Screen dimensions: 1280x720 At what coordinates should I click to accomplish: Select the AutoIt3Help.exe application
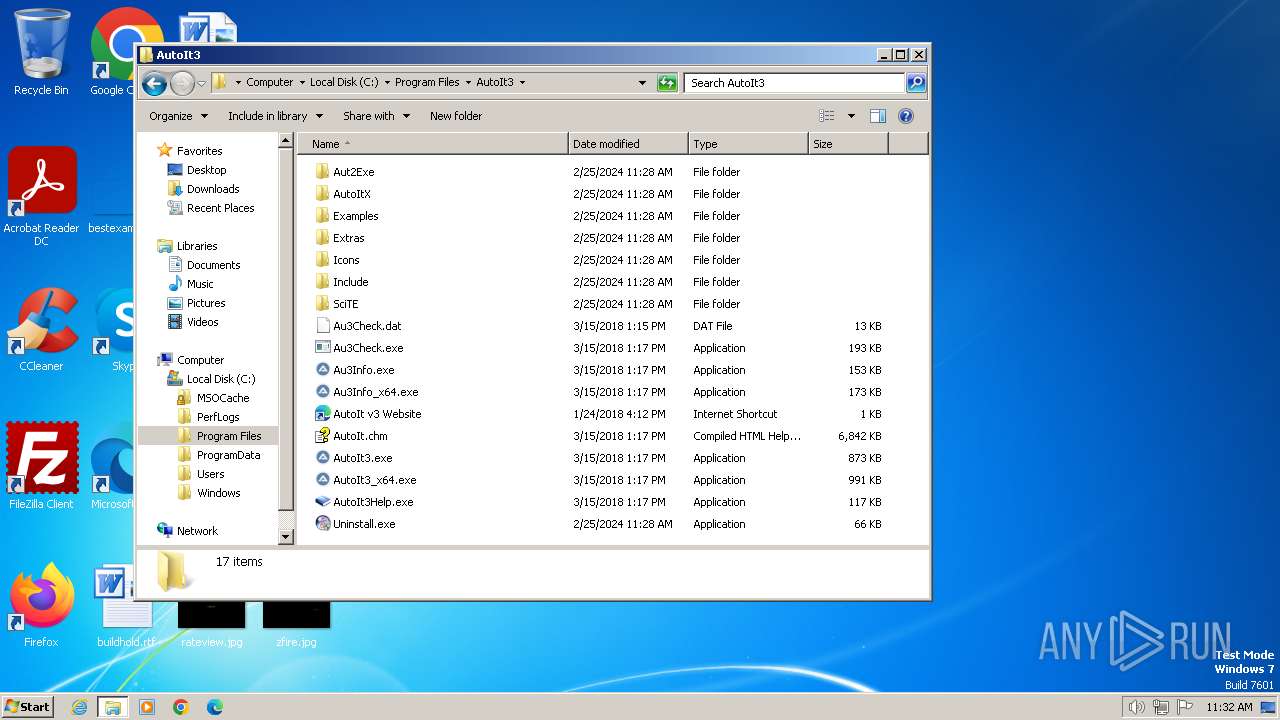click(x=373, y=502)
